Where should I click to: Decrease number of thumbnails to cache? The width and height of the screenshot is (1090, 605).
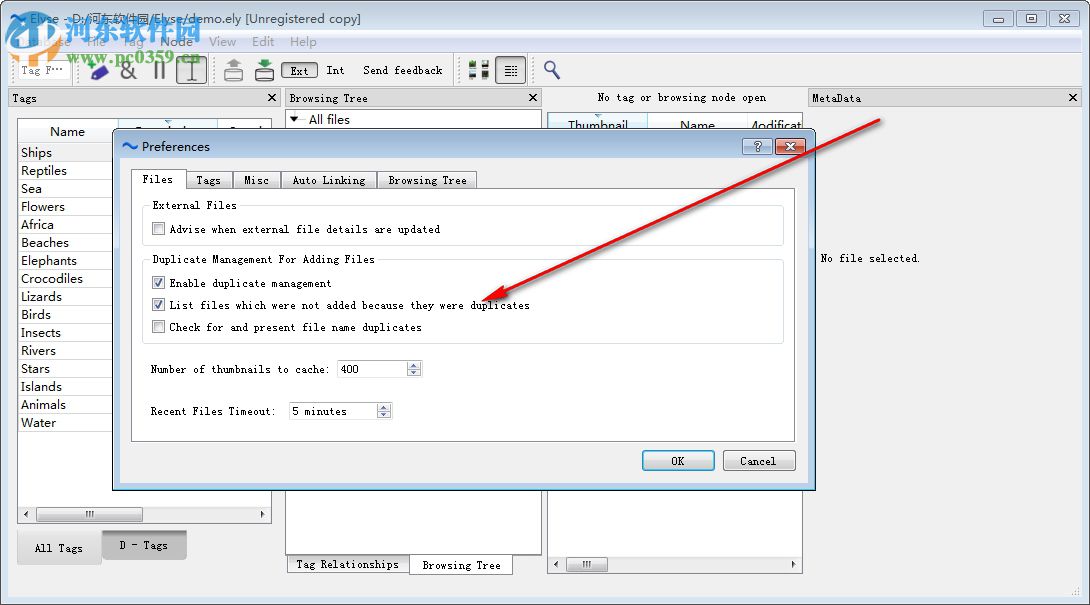pyautogui.click(x=414, y=373)
